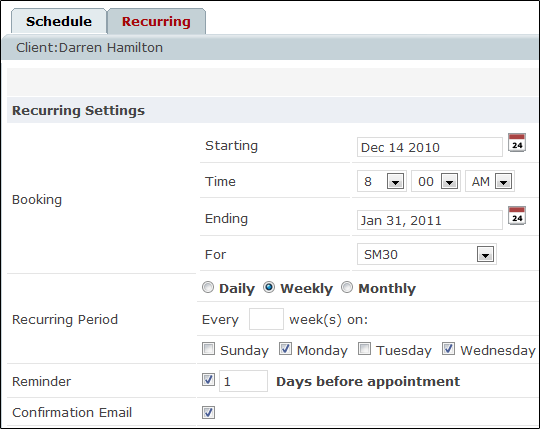Toggle the Reminder checkbox
This screenshot has width=540, height=429.
coord(208,379)
